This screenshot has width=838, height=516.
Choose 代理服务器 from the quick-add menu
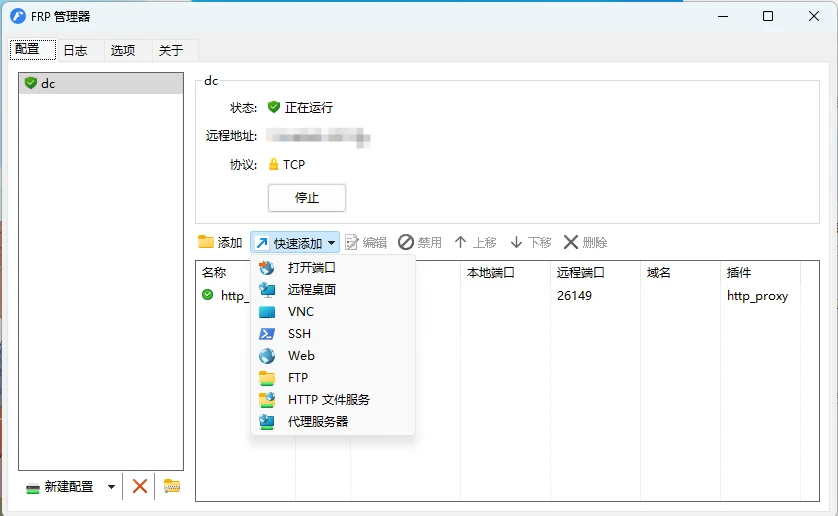(x=333, y=421)
